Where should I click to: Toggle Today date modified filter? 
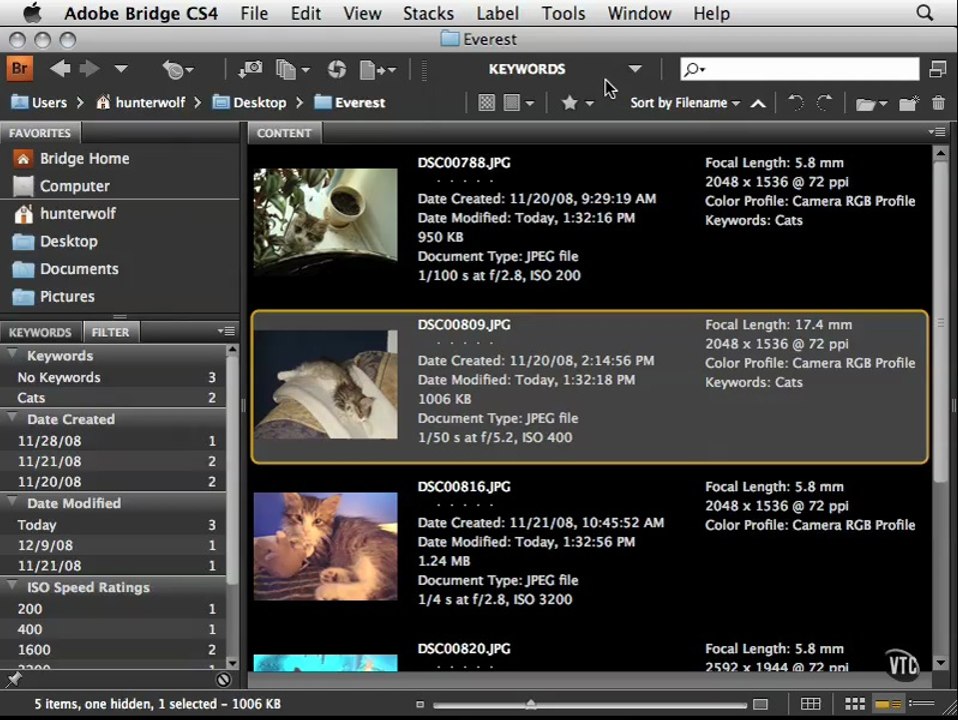(x=114, y=525)
